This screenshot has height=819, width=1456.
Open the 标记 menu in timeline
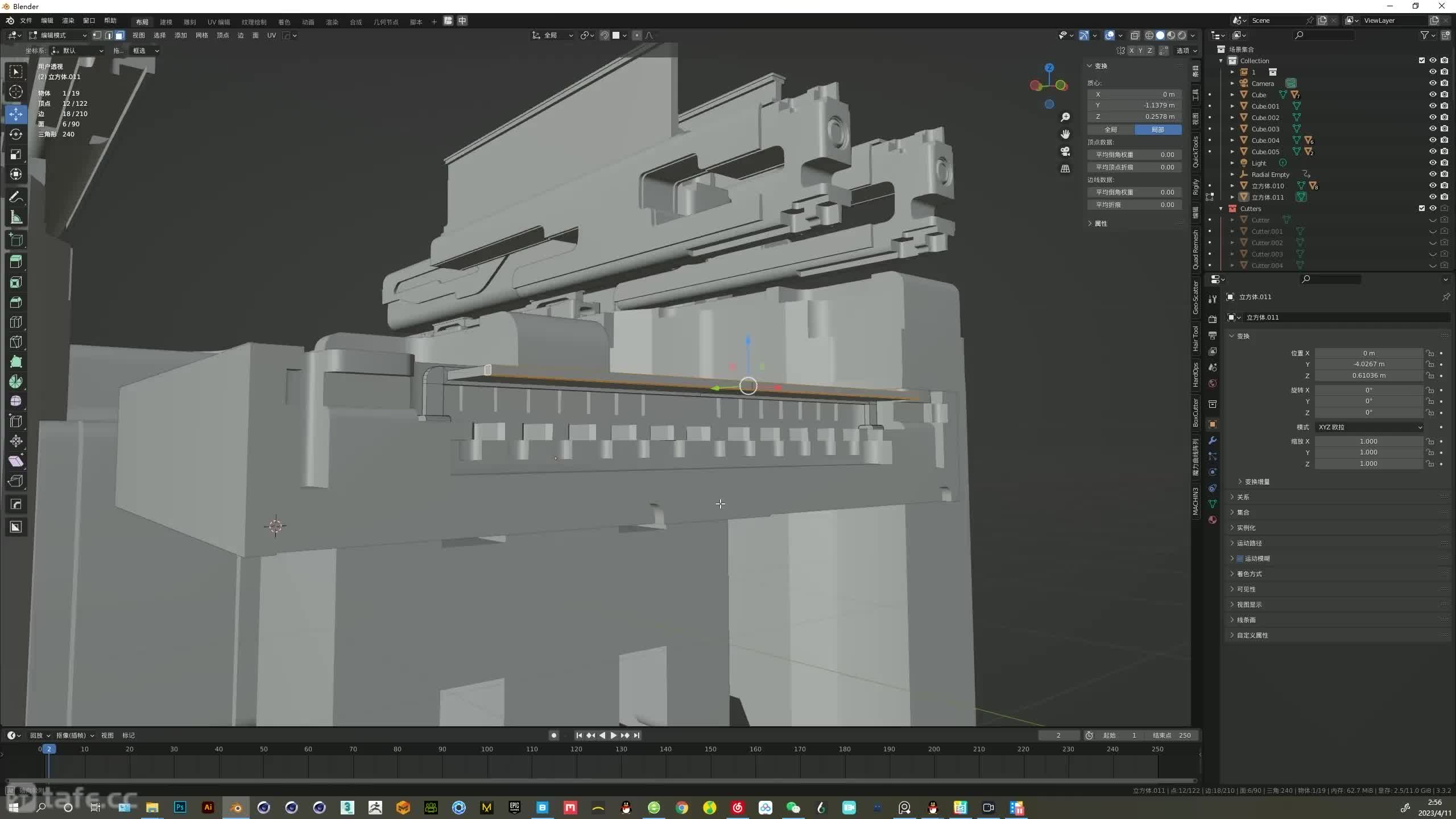129,735
